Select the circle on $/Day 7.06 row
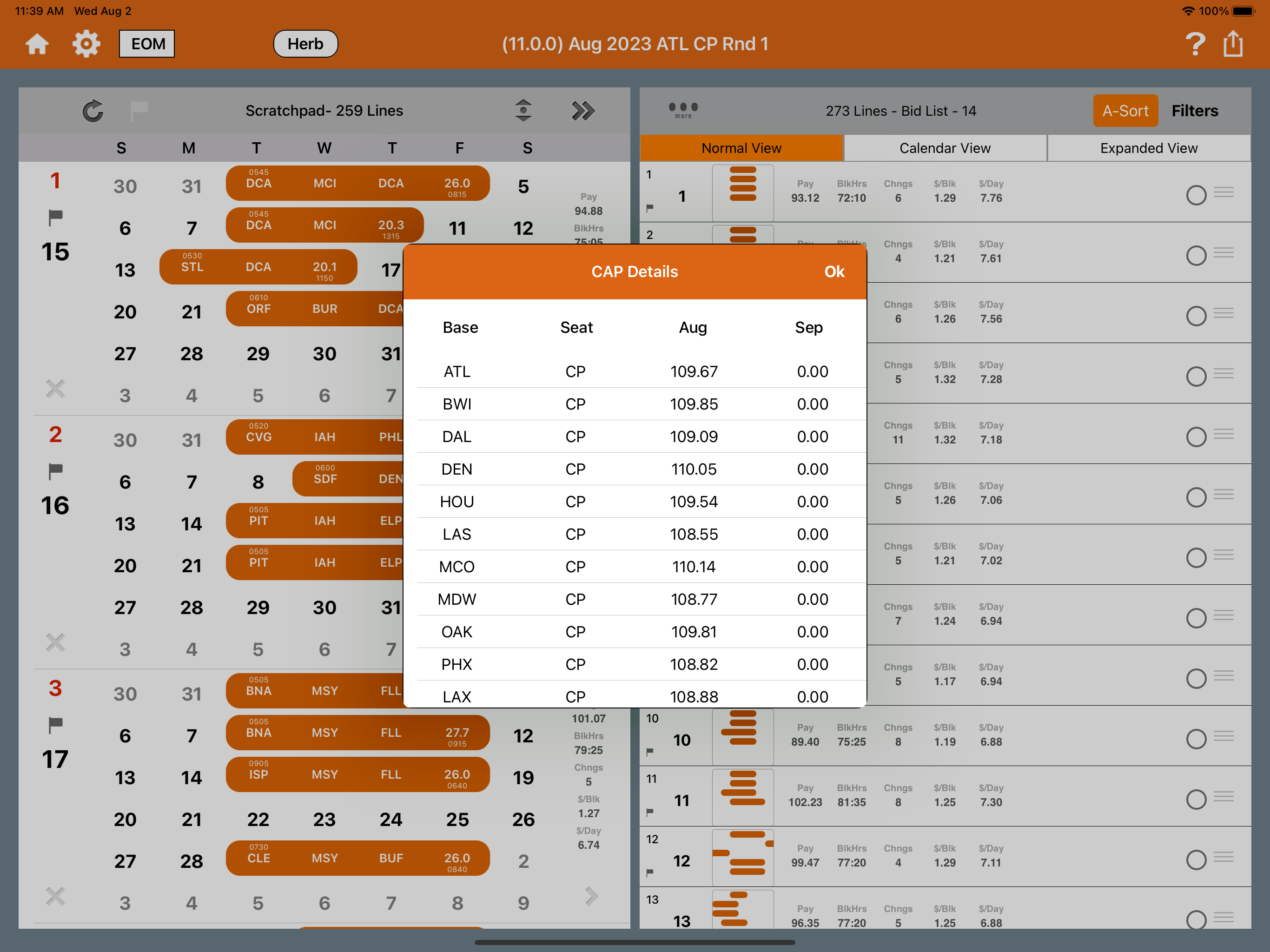This screenshot has width=1270, height=952. pos(1196,497)
